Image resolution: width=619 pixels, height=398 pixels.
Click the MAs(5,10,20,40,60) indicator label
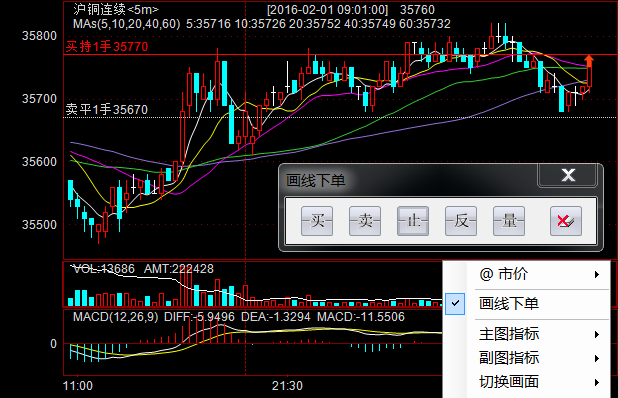point(126,24)
